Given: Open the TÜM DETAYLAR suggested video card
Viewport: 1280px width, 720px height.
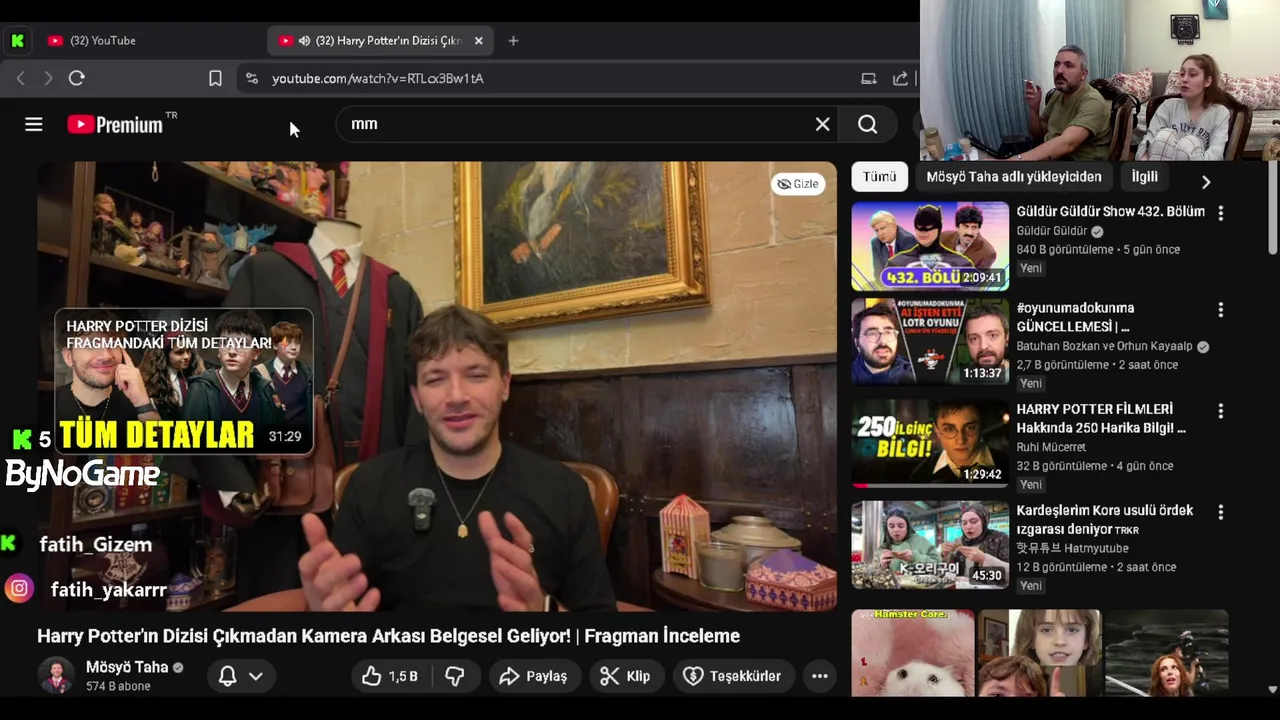Looking at the screenshot, I should tap(183, 381).
